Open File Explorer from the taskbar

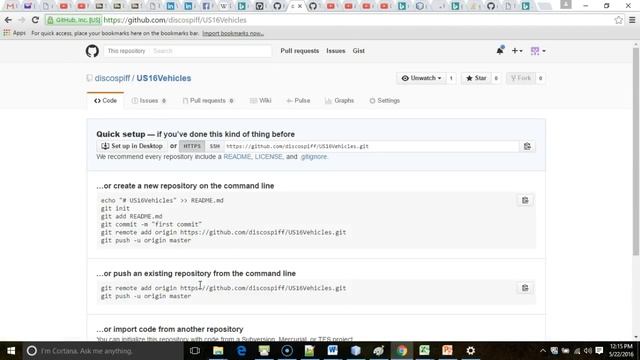click(218, 351)
